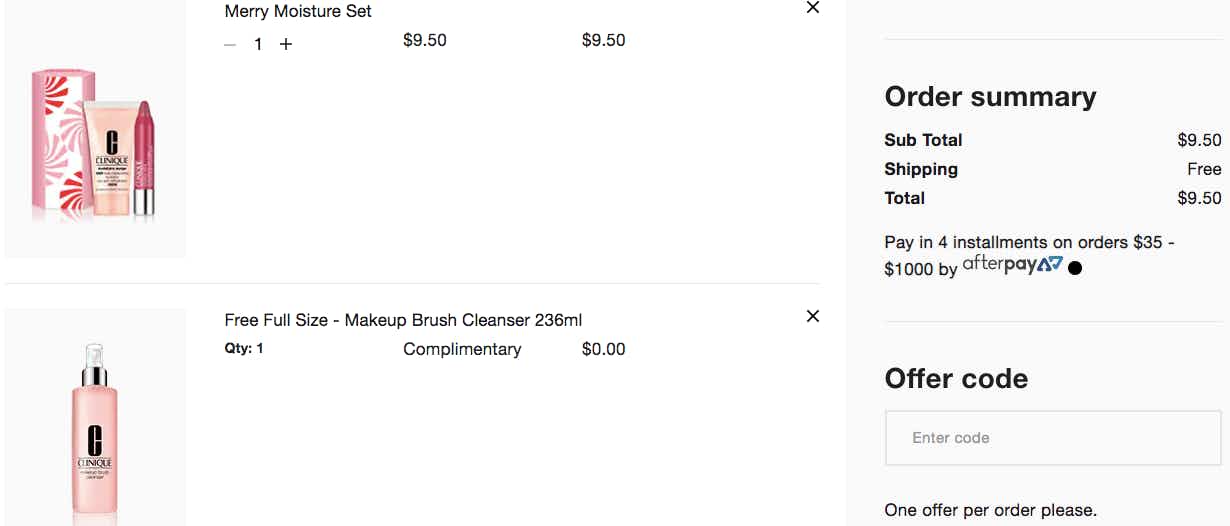Remove Makeup Brush Cleanser from cart
Image resolution: width=1230 pixels, height=526 pixels.
click(x=813, y=316)
